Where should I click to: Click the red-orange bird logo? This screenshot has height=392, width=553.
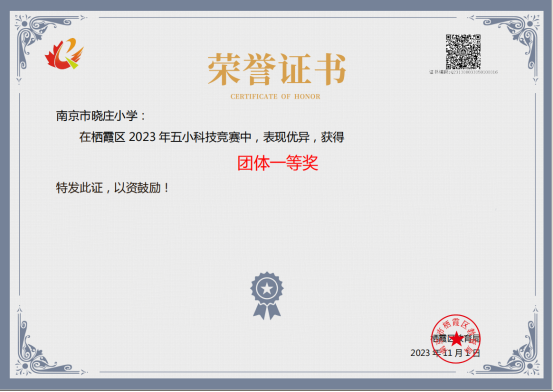pyautogui.click(x=64, y=54)
